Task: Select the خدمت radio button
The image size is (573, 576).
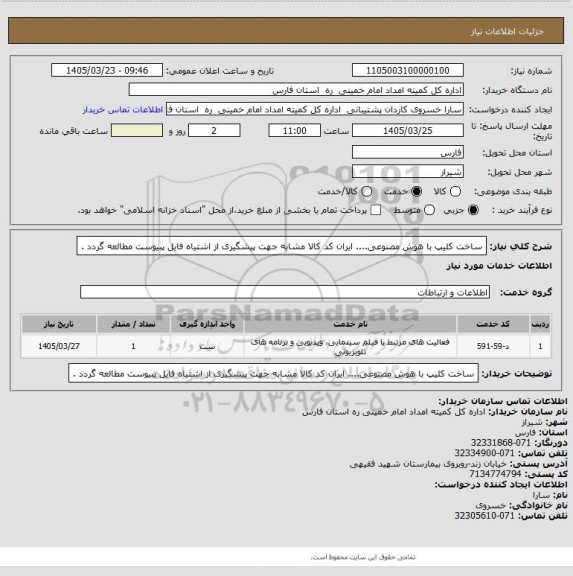Action: click(x=417, y=191)
